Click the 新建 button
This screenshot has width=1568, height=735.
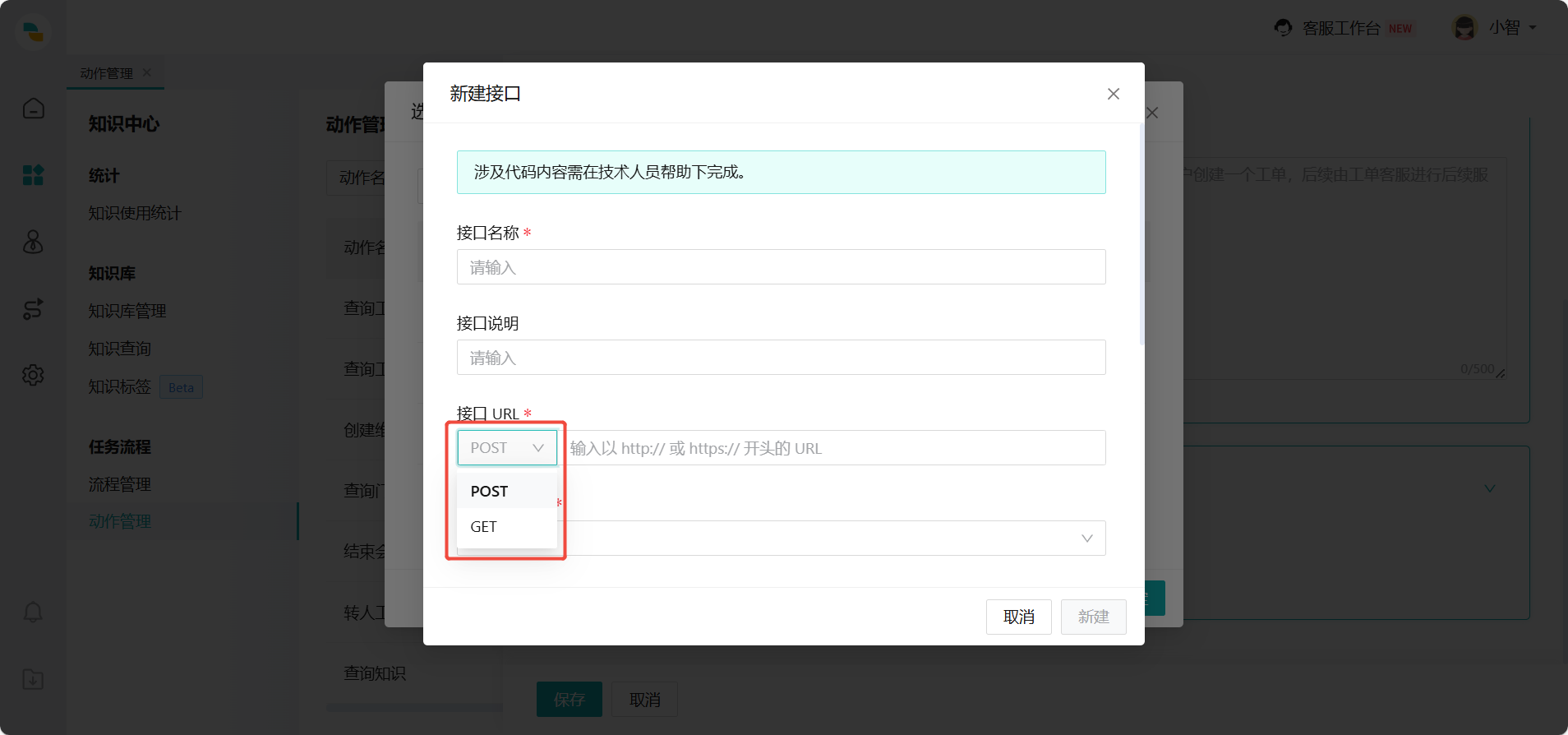point(1094,617)
